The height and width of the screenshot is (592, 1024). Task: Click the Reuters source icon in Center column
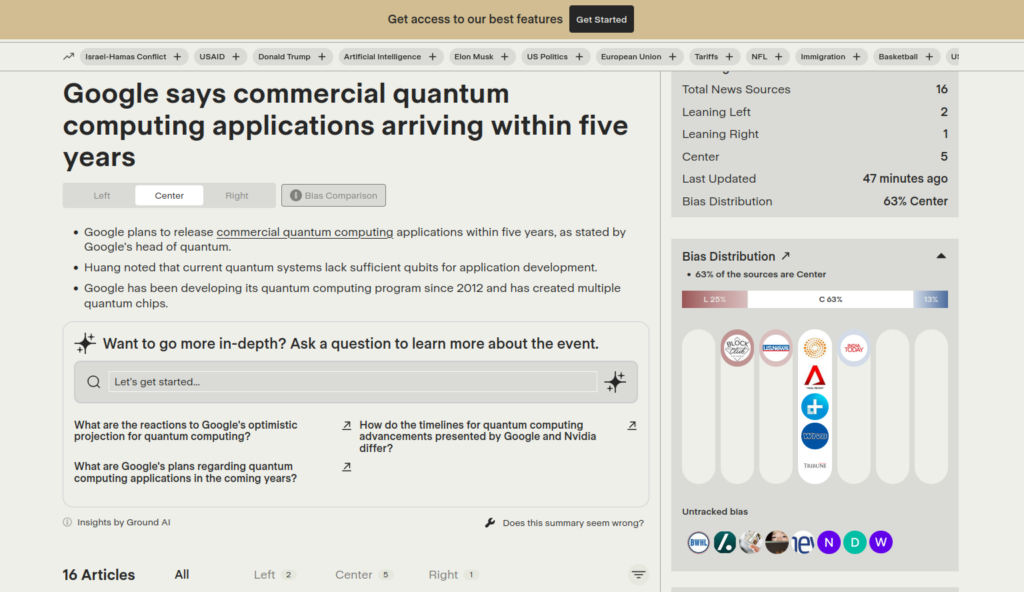click(x=815, y=348)
